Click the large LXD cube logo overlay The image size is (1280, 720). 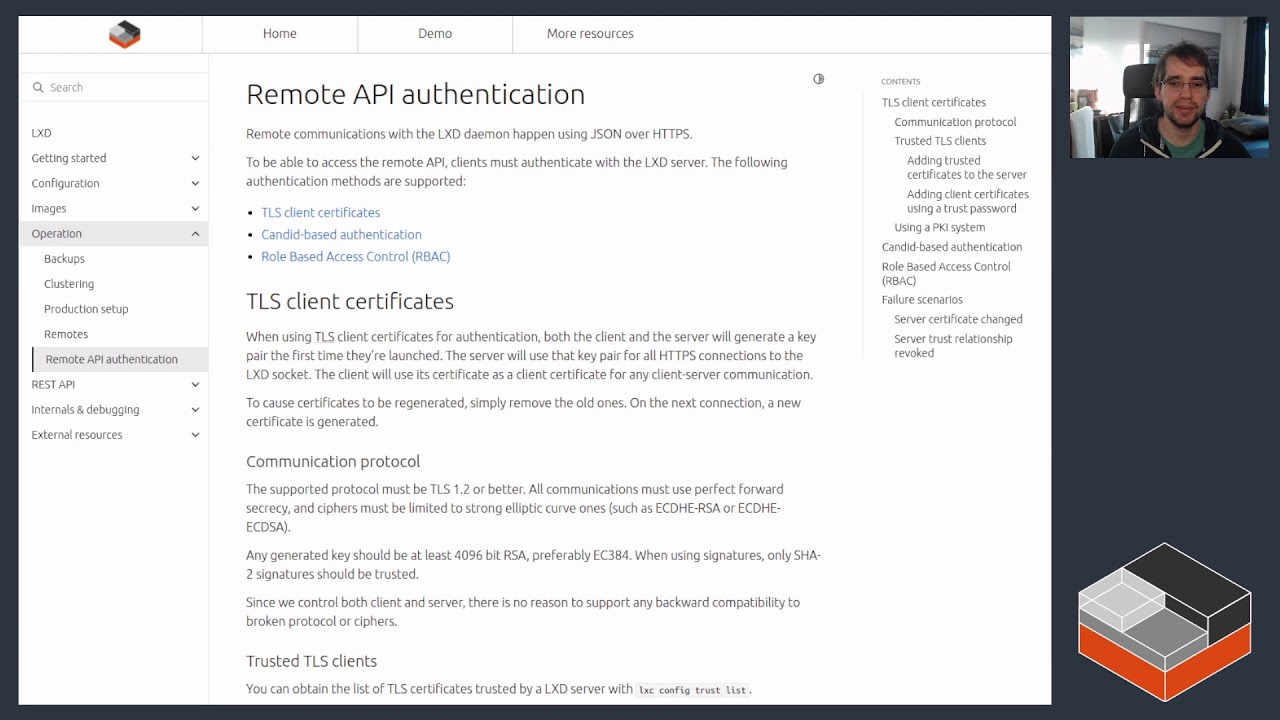pos(1164,620)
